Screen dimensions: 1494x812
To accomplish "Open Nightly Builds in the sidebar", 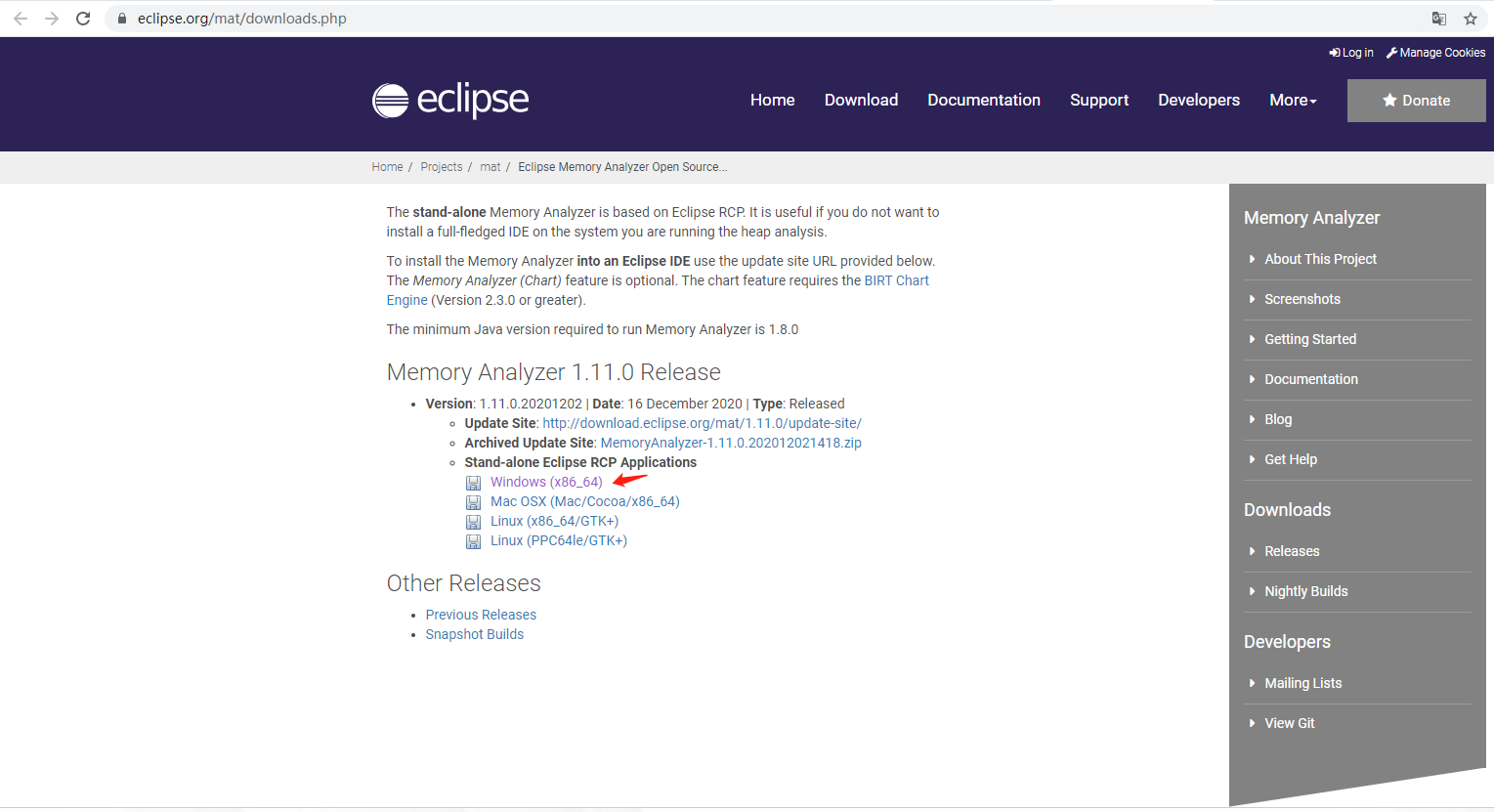I will pyautogui.click(x=1306, y=591).
